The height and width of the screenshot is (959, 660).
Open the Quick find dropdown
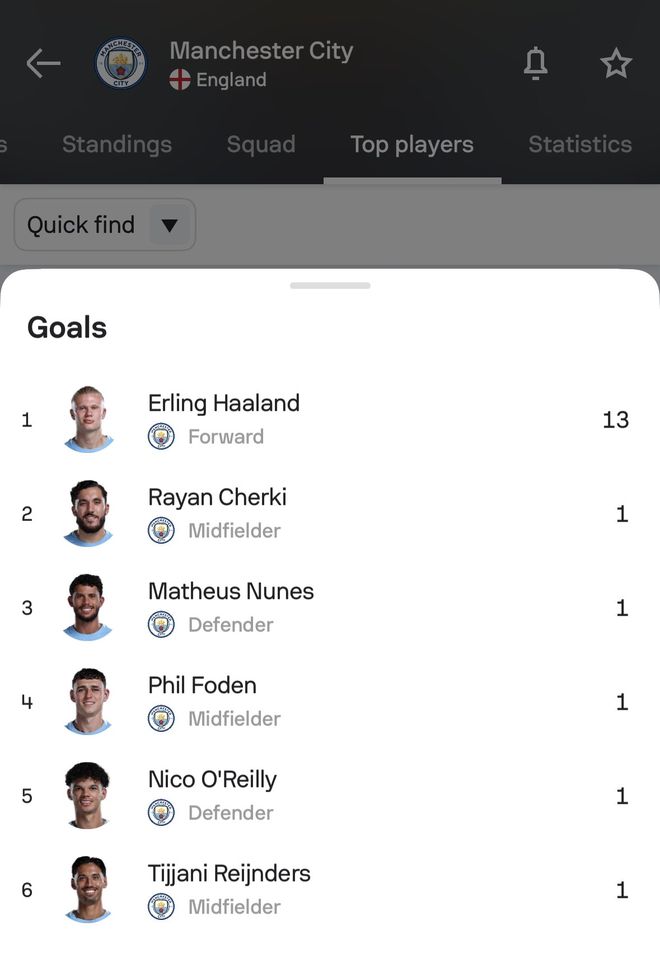[x=105, y=225]
